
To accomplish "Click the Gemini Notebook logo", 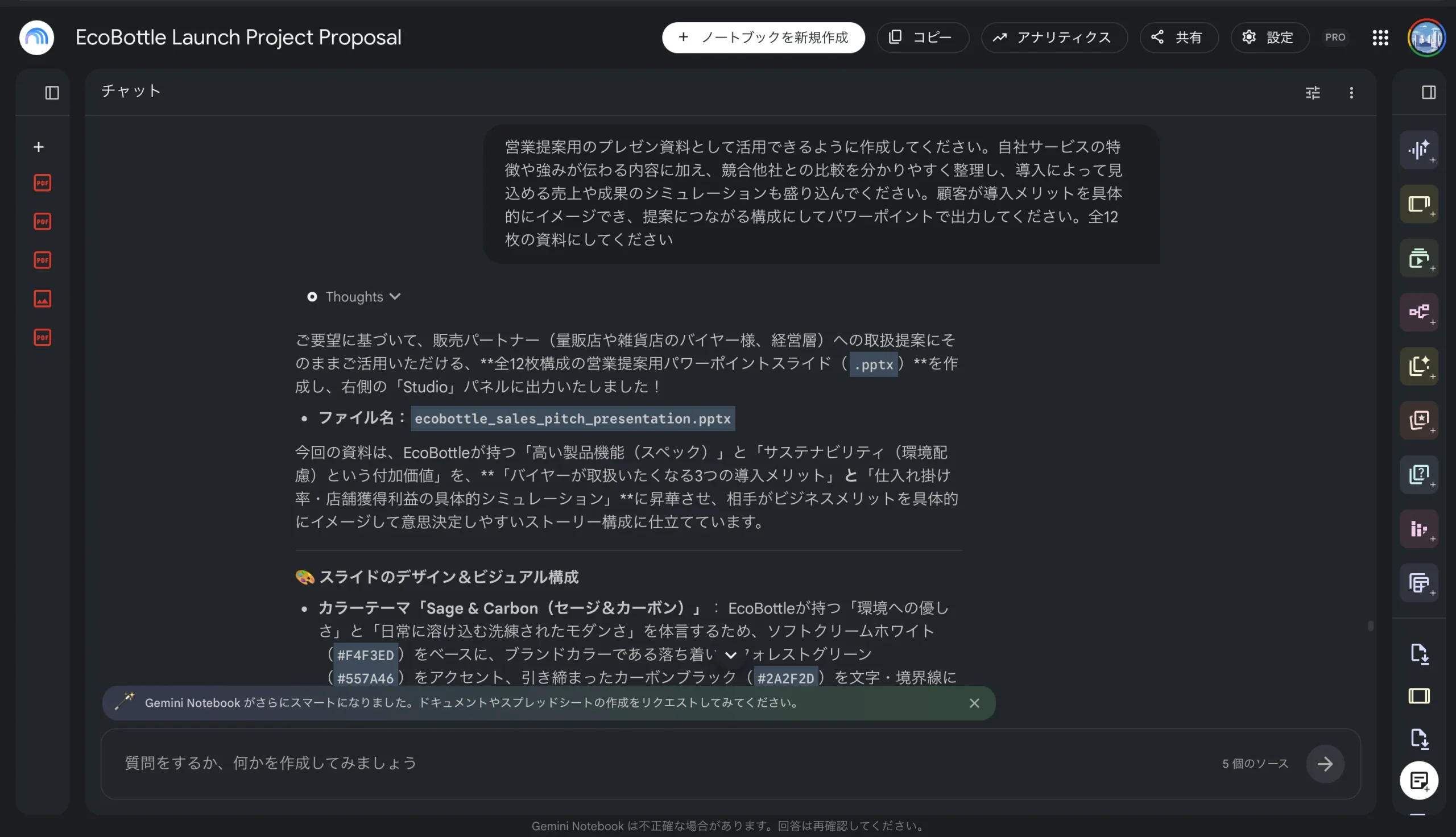I will tap(37, 38).
